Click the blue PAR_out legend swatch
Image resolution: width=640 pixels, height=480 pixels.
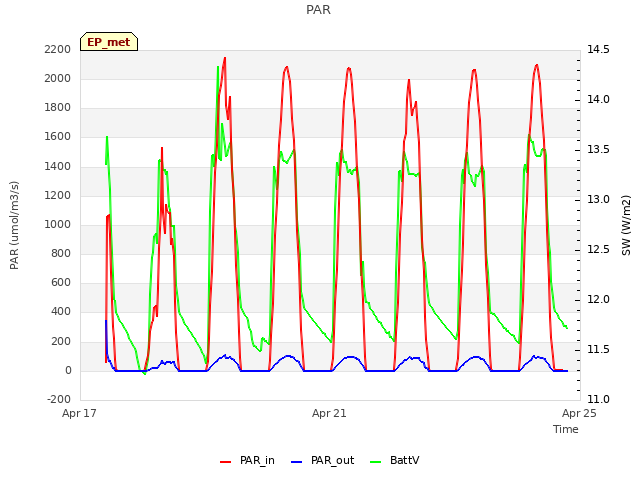pyautogui.click(x=296, y=462)
